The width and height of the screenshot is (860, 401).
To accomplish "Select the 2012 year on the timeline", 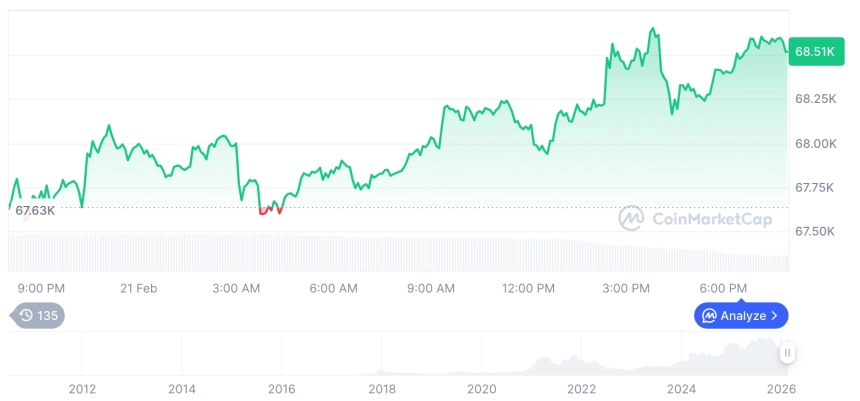I will (82, 389).
